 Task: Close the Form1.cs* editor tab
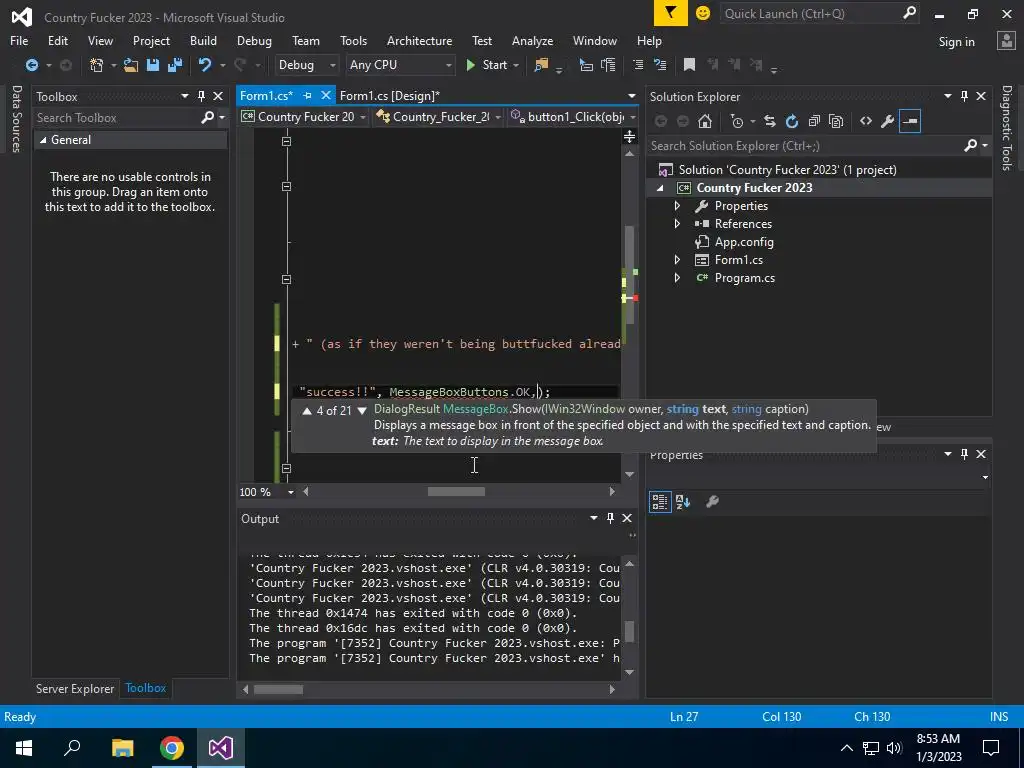click(325, 95)
